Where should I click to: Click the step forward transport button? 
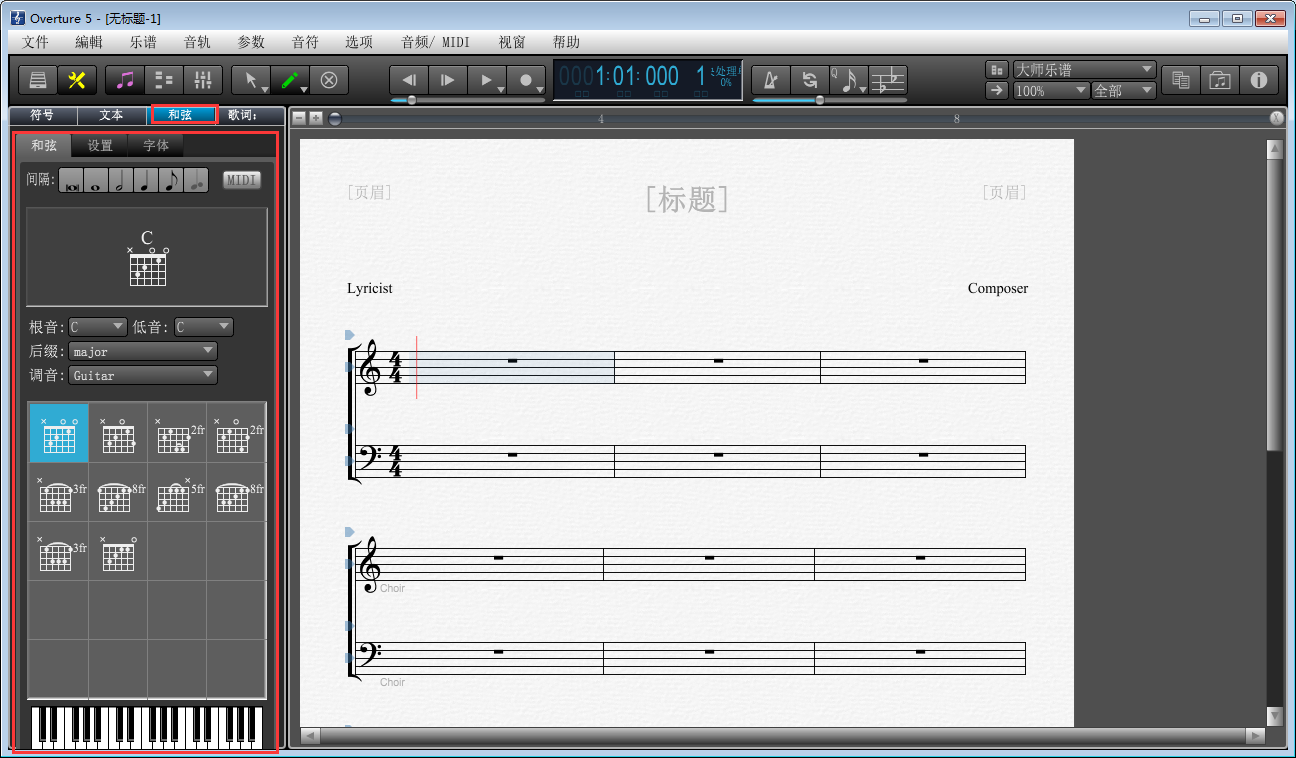coord(448,80)
